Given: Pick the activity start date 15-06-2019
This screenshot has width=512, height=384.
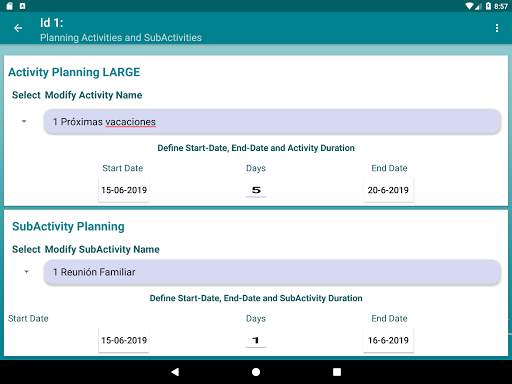Looking at the screenshot, I should tap(124, 190).
